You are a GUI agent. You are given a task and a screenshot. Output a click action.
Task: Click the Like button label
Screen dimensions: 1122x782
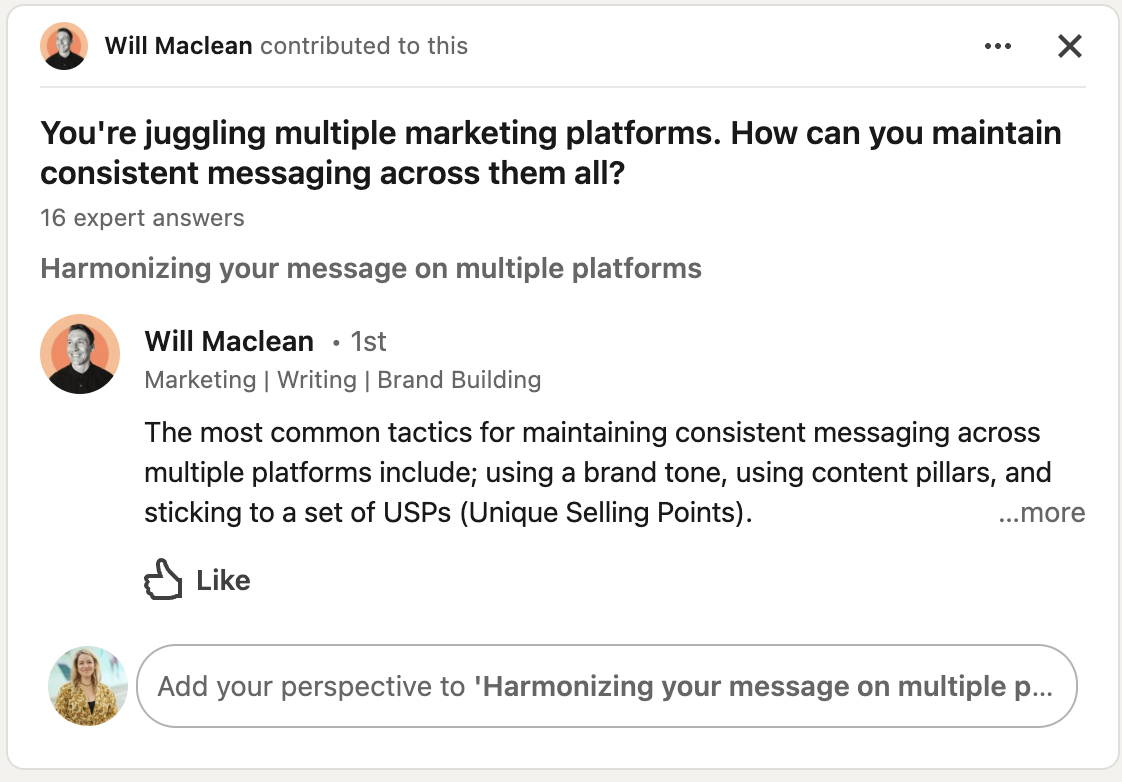pos(222,579)
